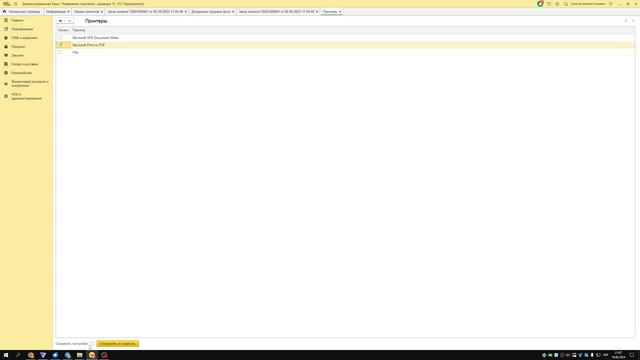Open the Главное section icon
This screenshot has height=360, width=640.
point(6,20)
